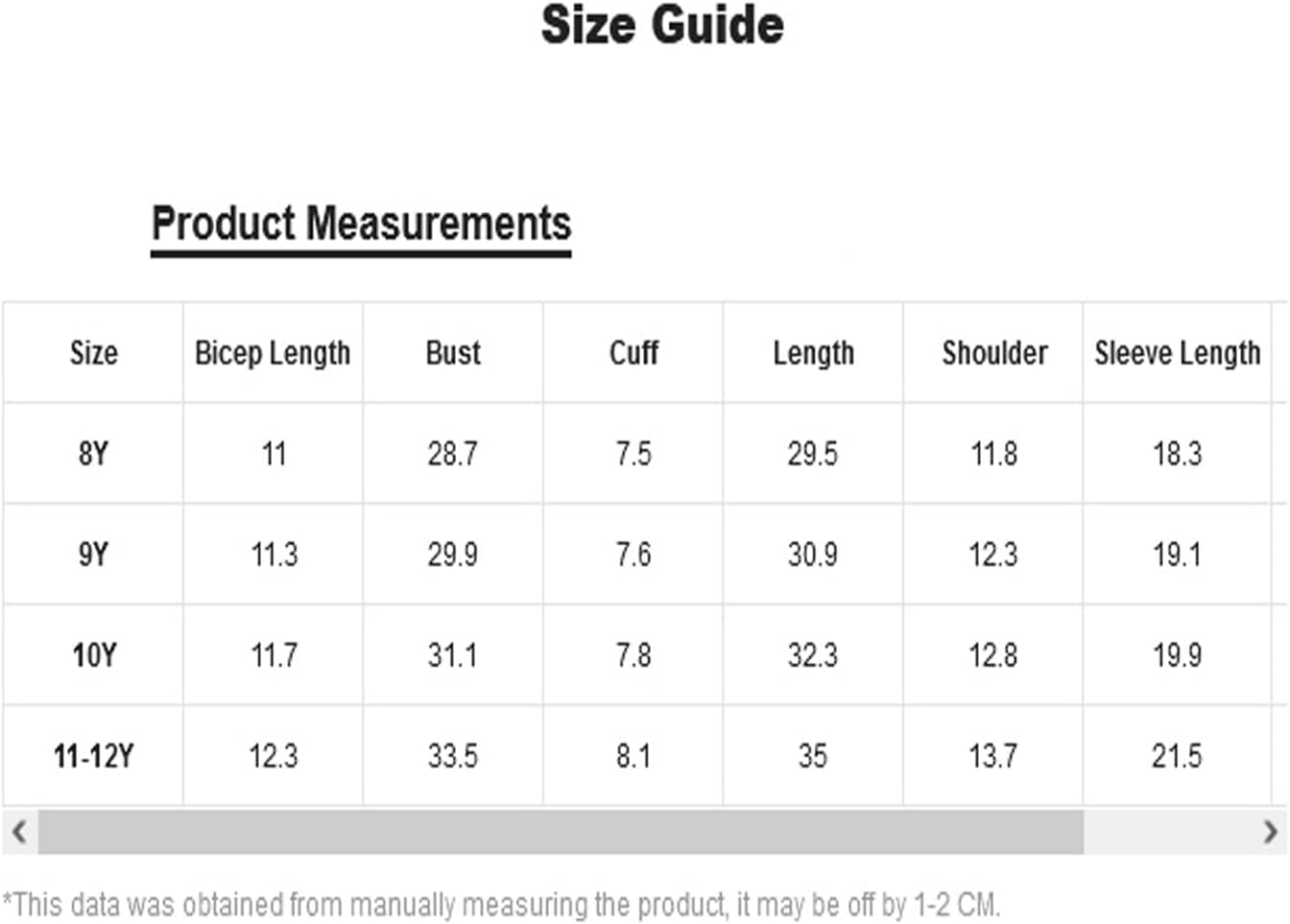Screen dimensions: 1290x924
Task: Select the 10Y size row label
Action: click(x=93, y=655)
